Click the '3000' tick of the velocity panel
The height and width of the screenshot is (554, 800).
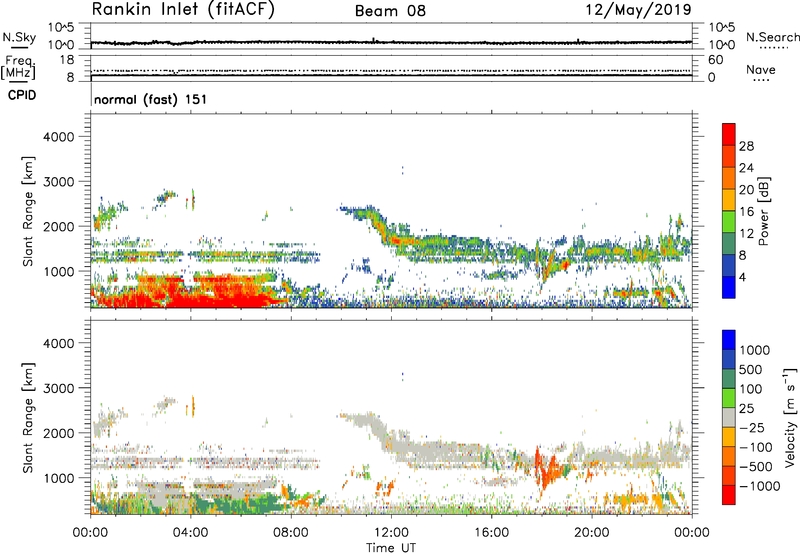(x=58, y=388)
